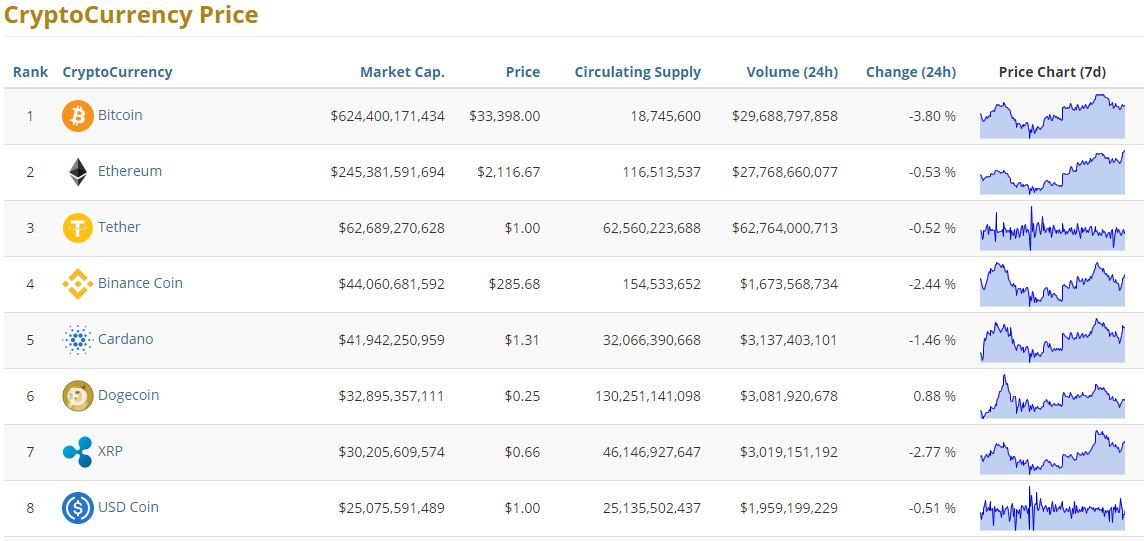Open Bitcoin's 7-day price chart
The height and width of the screenshot is (541, 1148).
click(x=1052, y=116)
